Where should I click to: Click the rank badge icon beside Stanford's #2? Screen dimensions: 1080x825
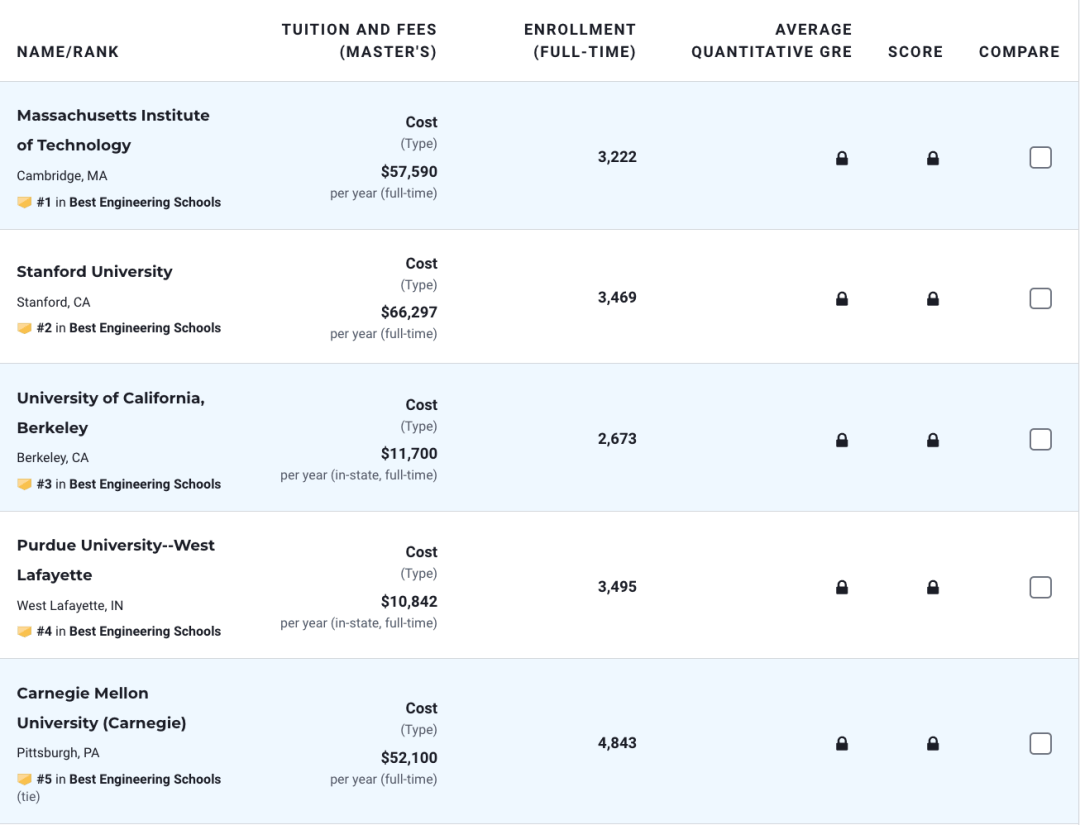click(x=25, y=328)
